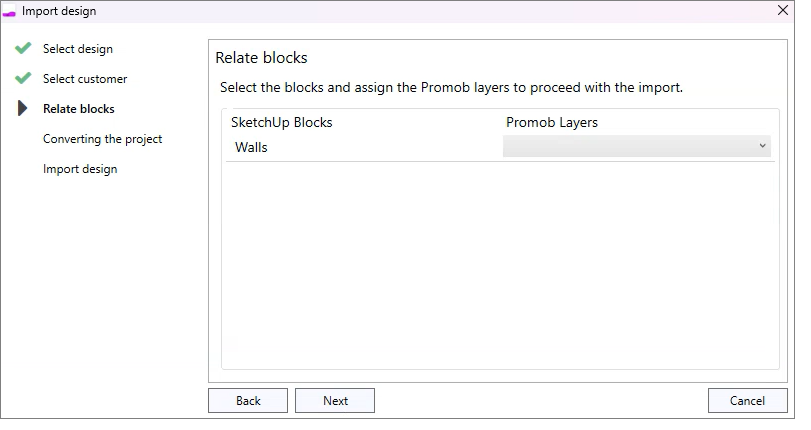Click the Promob app icon in title bar
This screenshot has height=430, width=811.
click(x=9, y=12)
